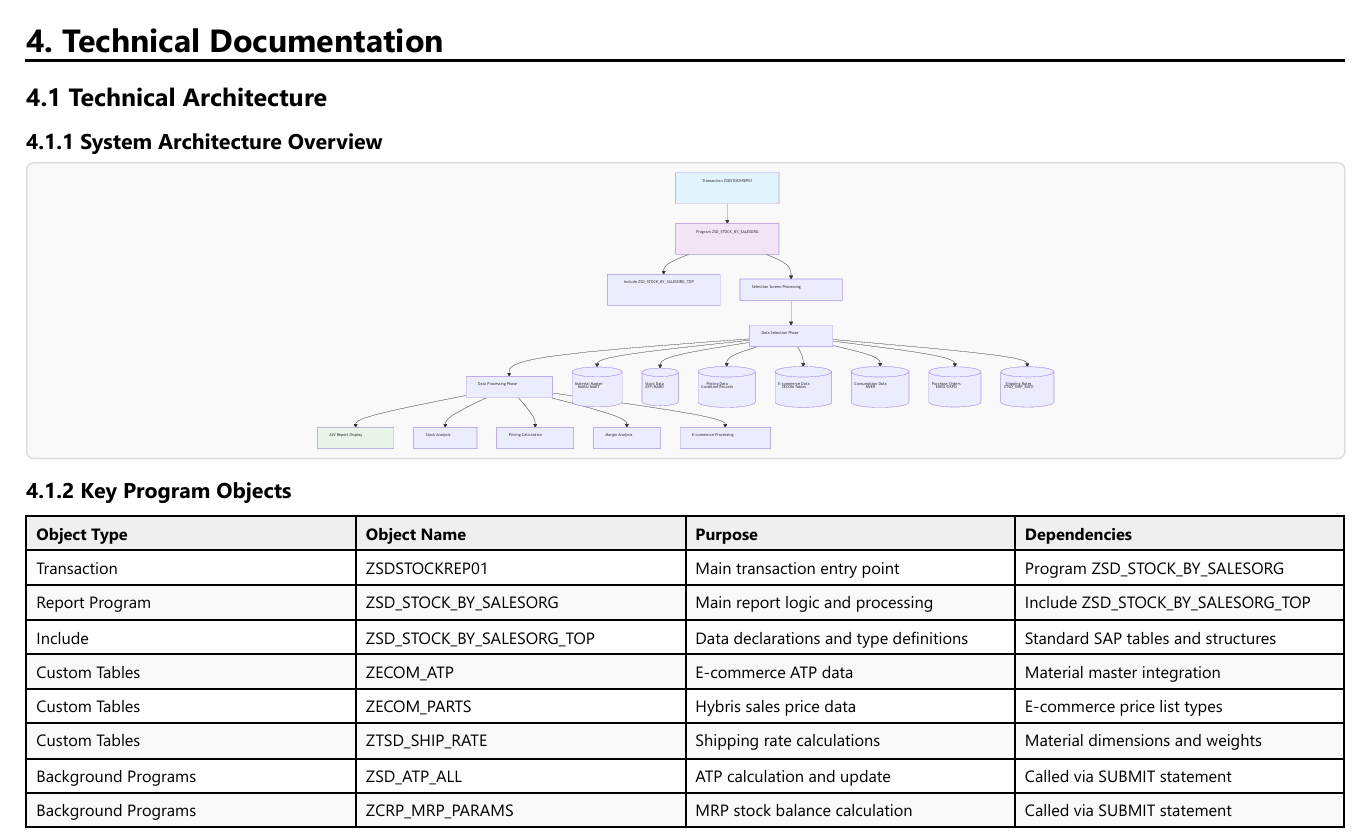Select the E-commerce Data cylinder node
The image size is (1357, 832).
click(x=803, y=386)
